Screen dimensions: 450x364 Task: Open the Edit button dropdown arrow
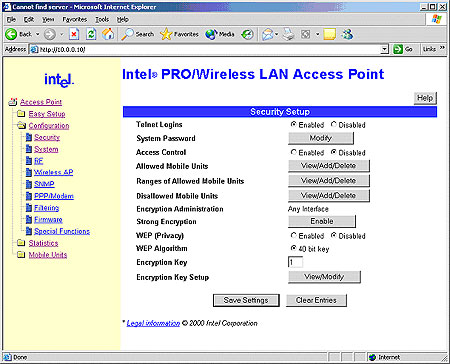(x=317, y=34)
